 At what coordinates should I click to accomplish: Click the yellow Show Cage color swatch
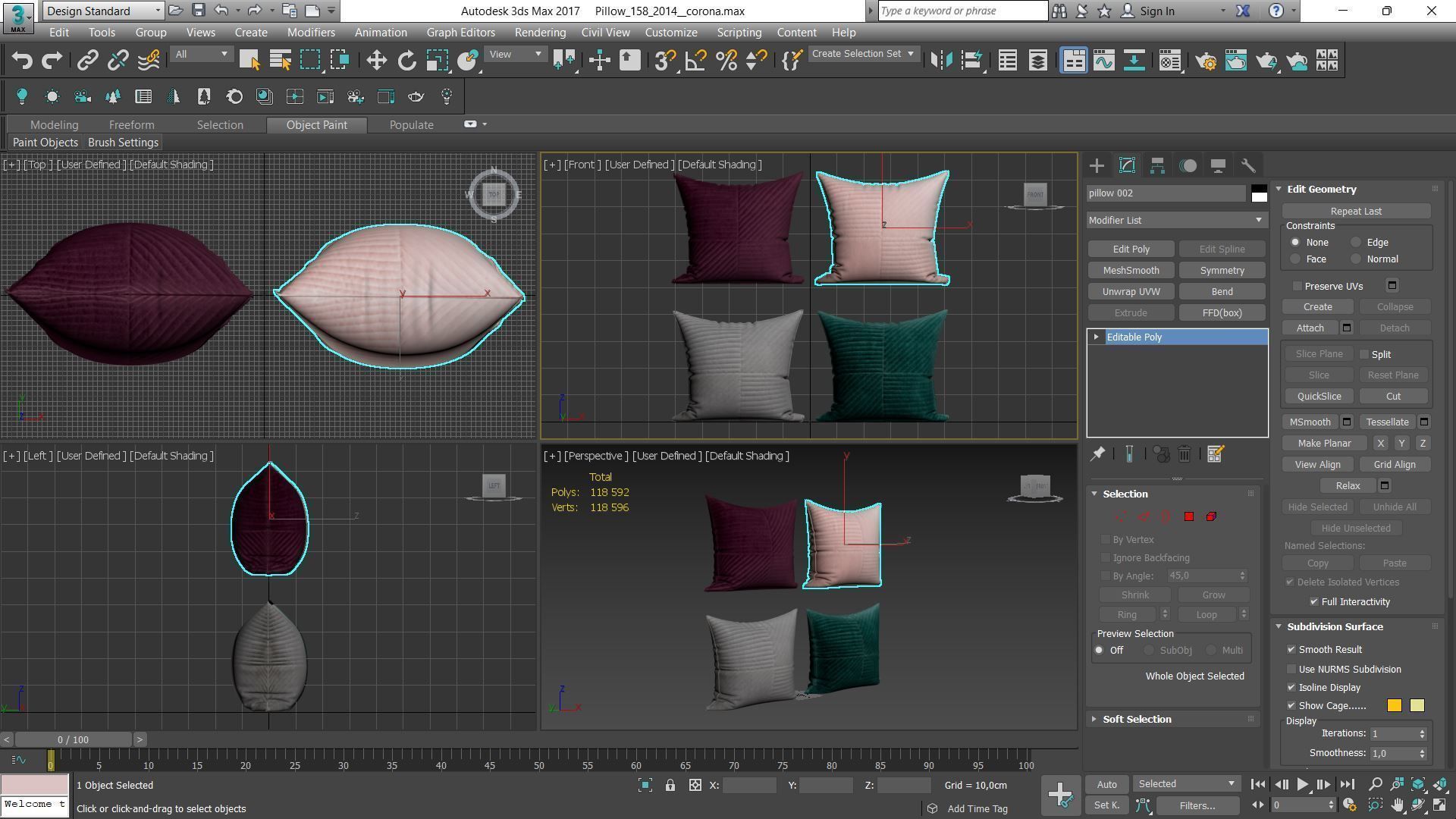tap(1417, 706)
